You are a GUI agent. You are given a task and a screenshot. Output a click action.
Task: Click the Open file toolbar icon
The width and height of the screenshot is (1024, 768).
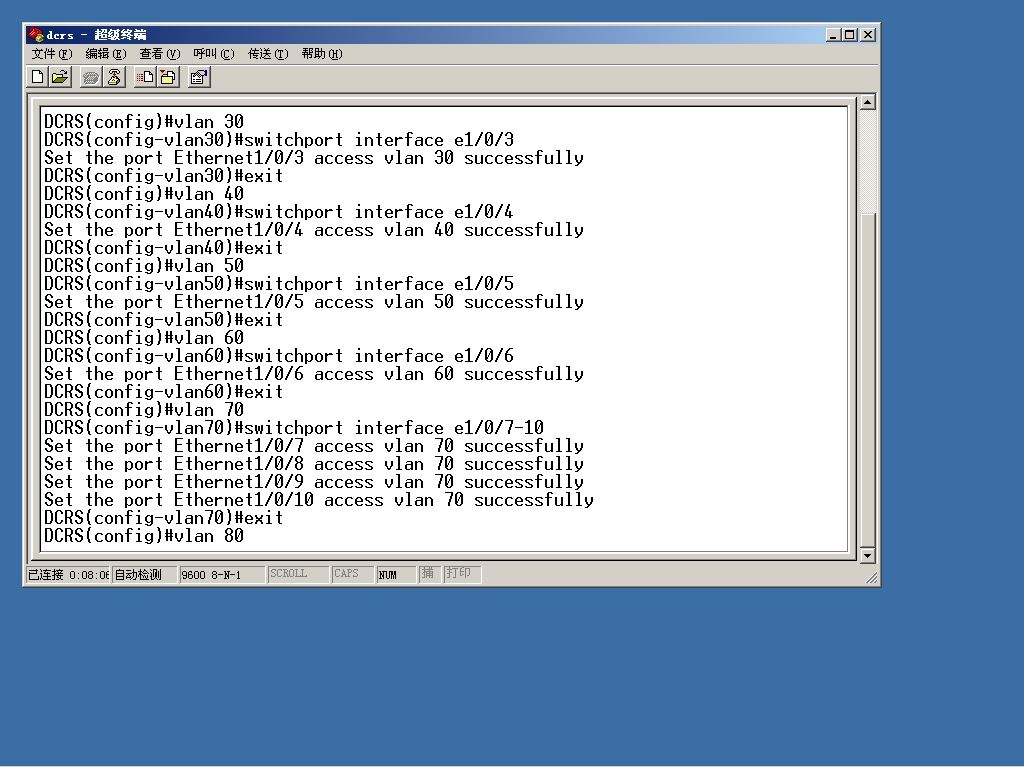[x=59, y=77]
